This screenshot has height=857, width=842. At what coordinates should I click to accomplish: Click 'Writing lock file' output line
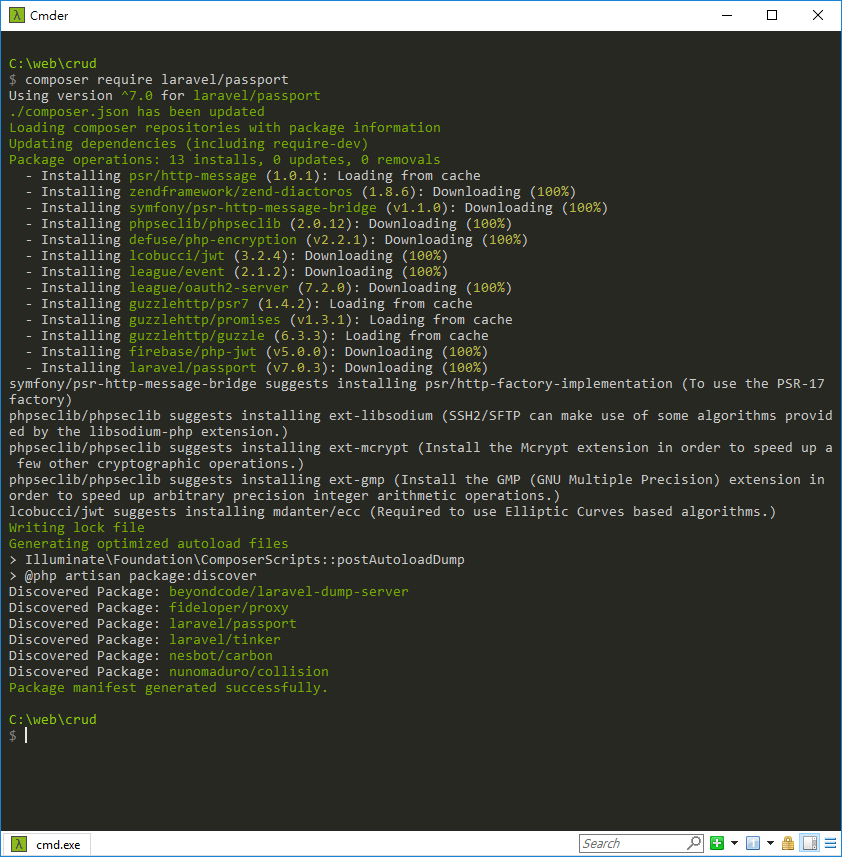76,528
